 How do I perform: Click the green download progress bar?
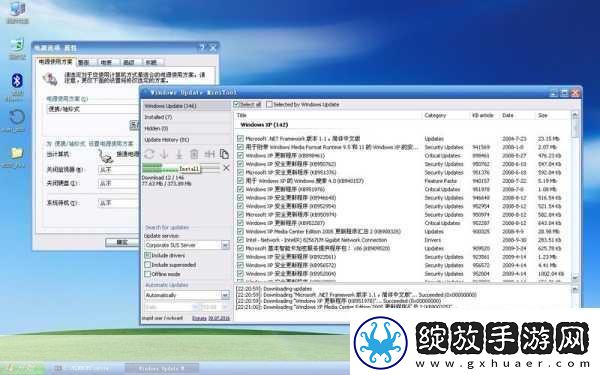[181, 168]
